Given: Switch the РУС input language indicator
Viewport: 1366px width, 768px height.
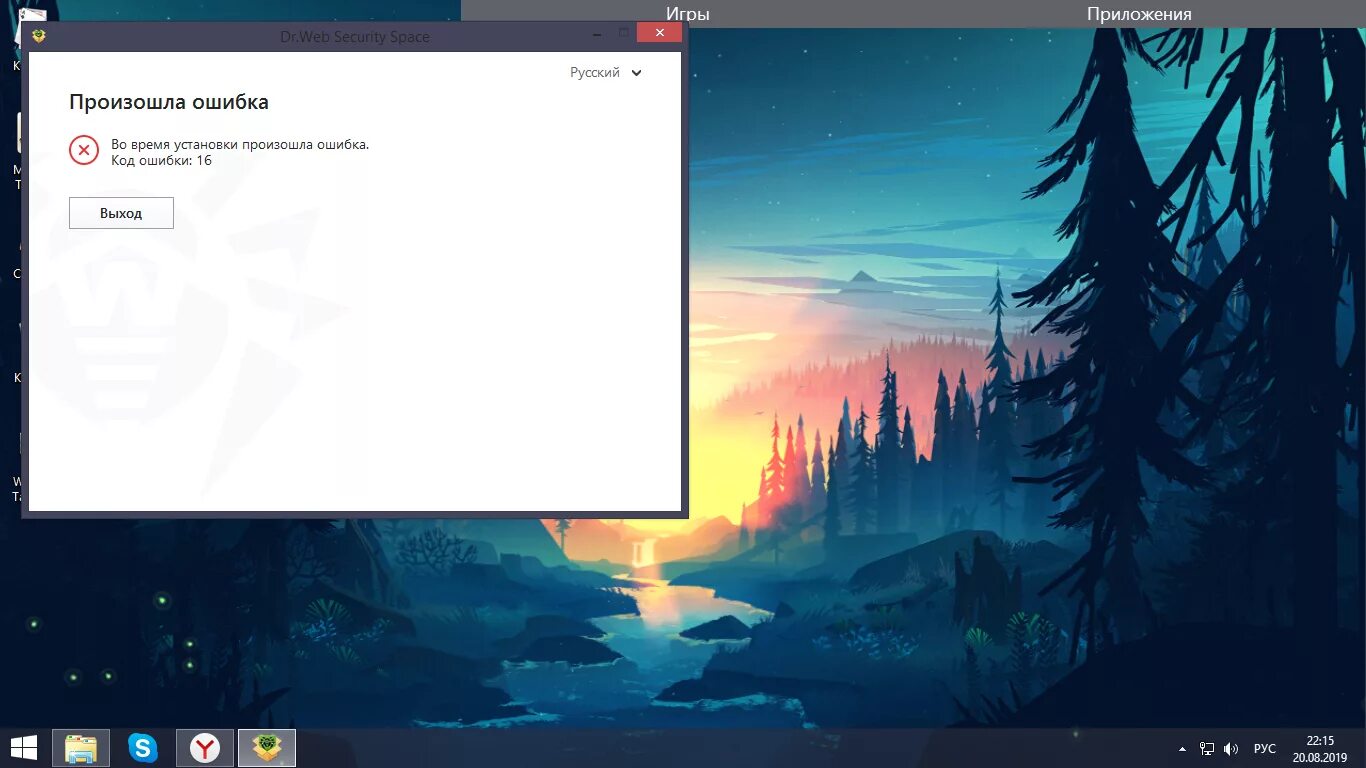Looking at the screenshot, I should coord(1265,748).
